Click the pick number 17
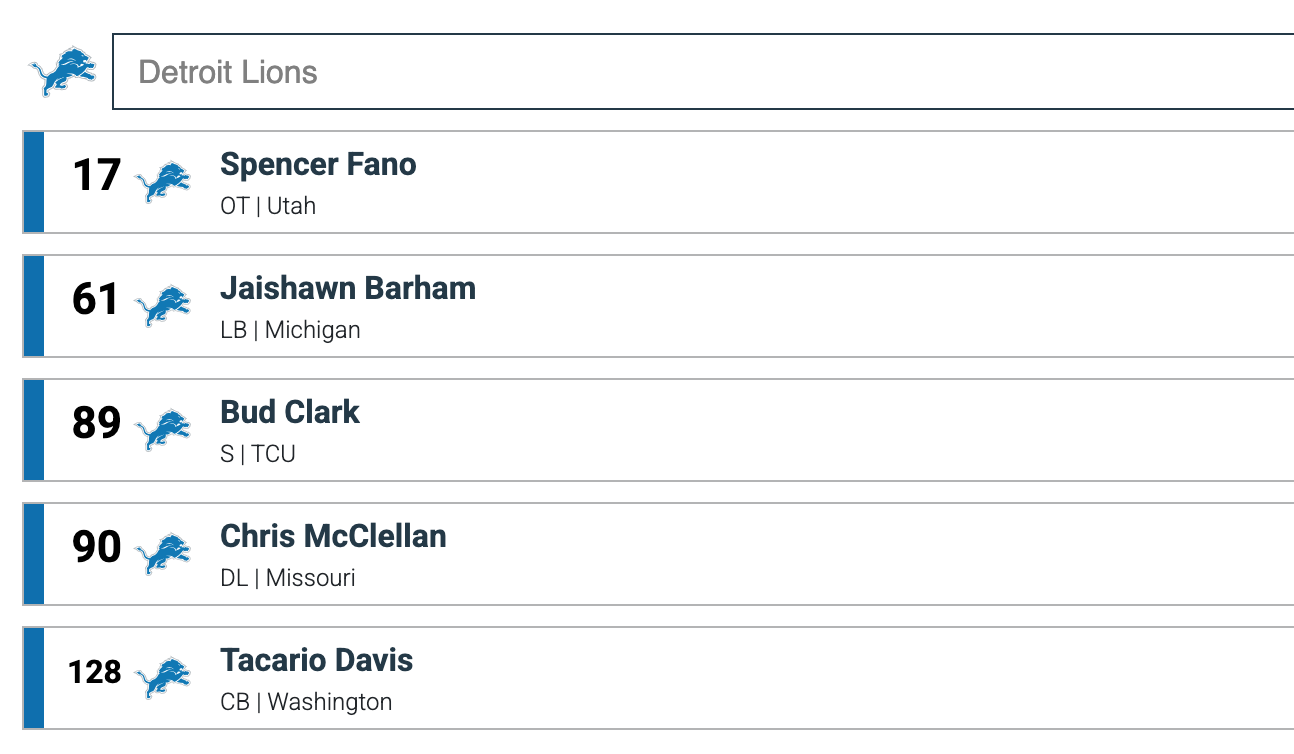 tap(96, 175)
